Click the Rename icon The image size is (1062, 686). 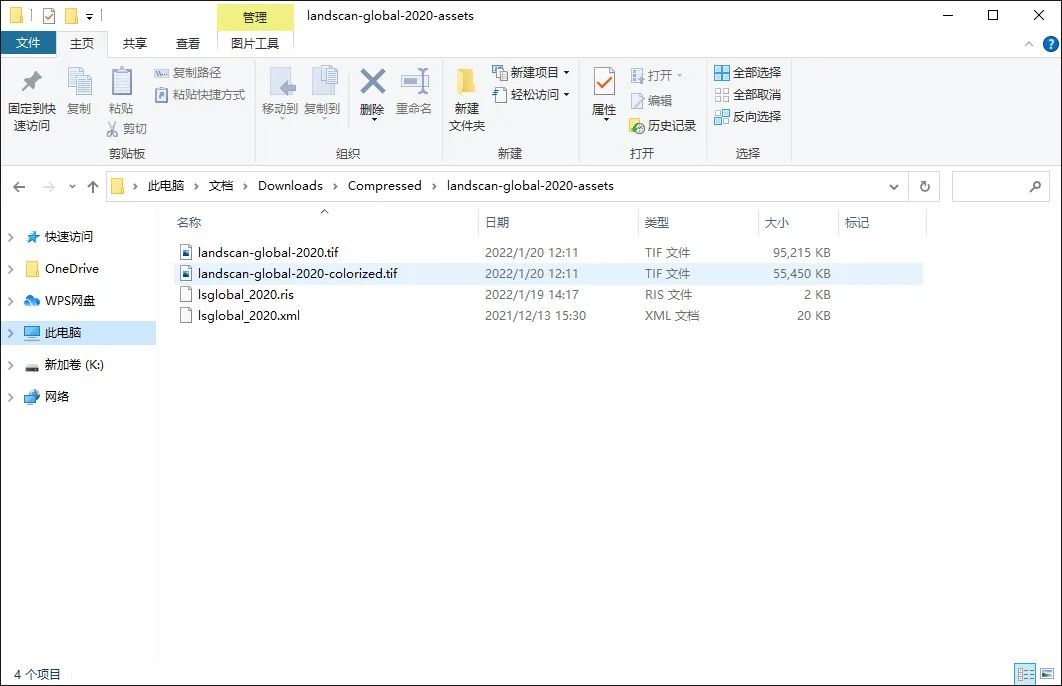[x=415, y=81]
